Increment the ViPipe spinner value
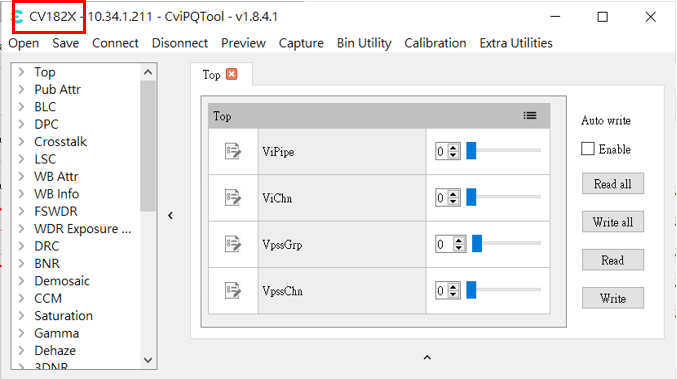The image size is (677, 379). [453, 148]
